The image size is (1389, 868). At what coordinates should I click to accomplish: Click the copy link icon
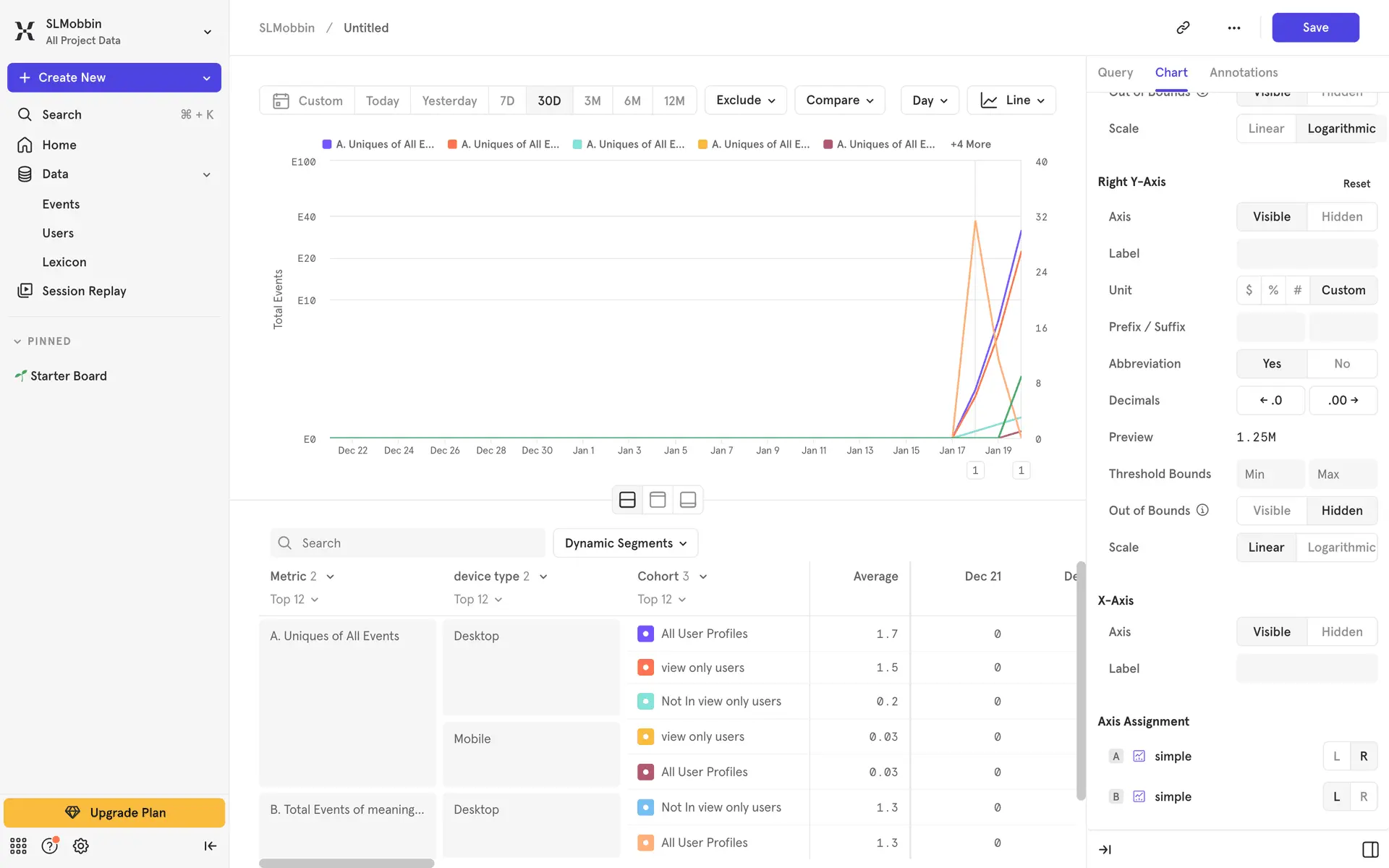[1183, 27]
